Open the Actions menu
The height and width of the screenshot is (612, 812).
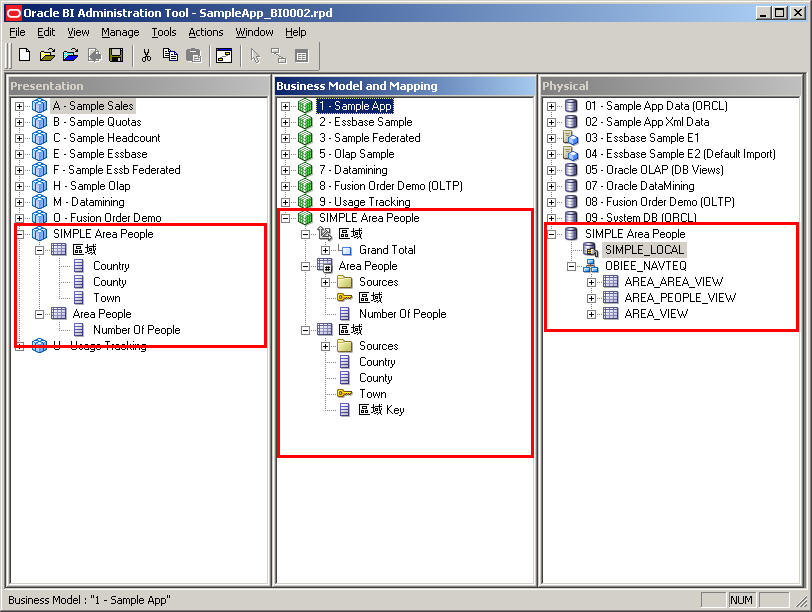tap(206, 32)
